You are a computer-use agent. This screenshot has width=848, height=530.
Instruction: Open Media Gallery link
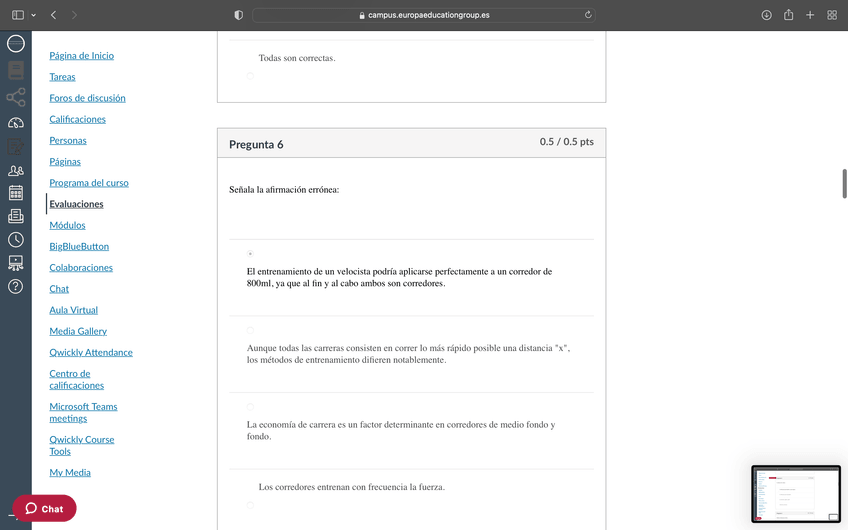click(x=78, y=331)
